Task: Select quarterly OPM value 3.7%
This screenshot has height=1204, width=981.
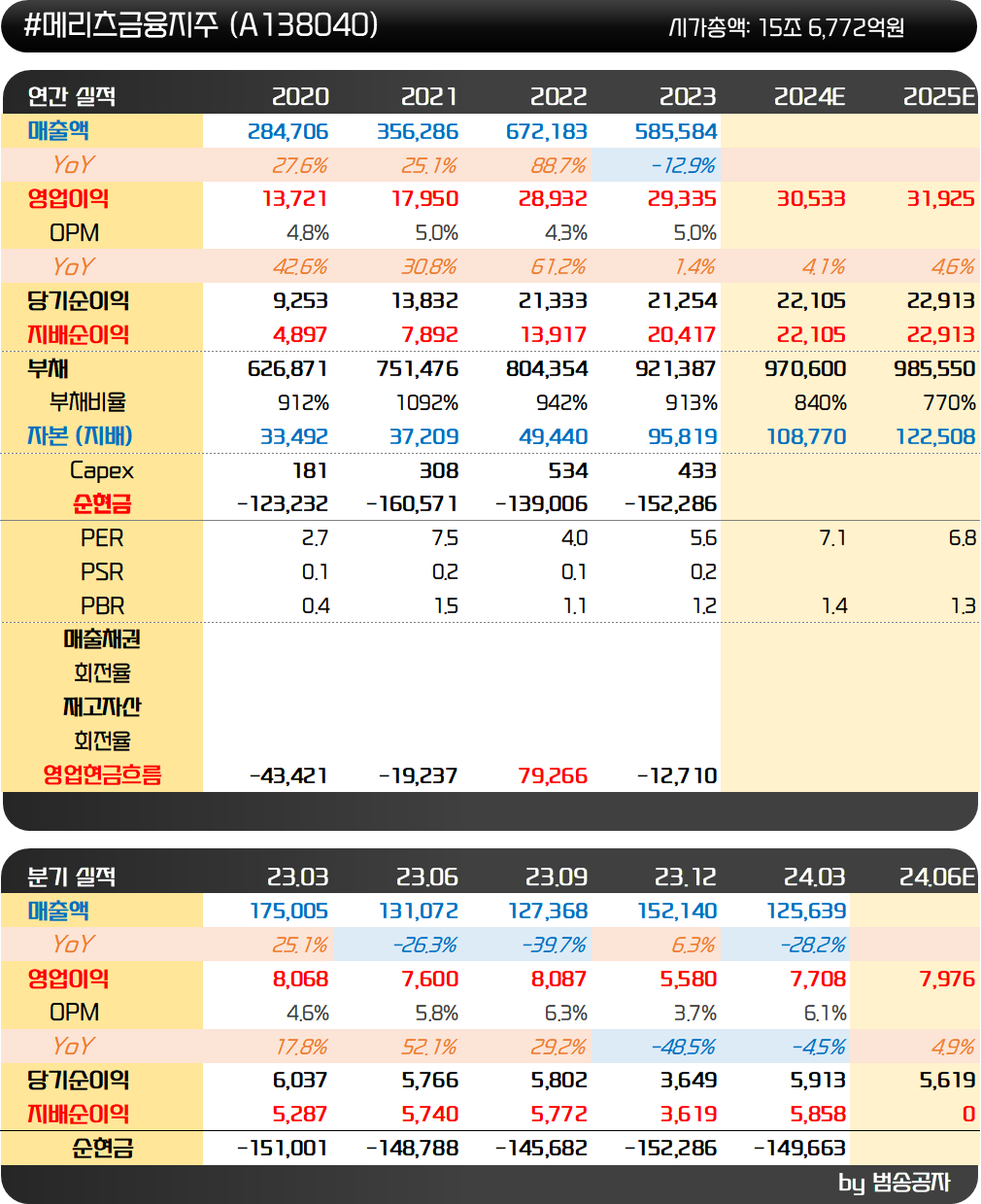Action: [x=695, y=1013]
